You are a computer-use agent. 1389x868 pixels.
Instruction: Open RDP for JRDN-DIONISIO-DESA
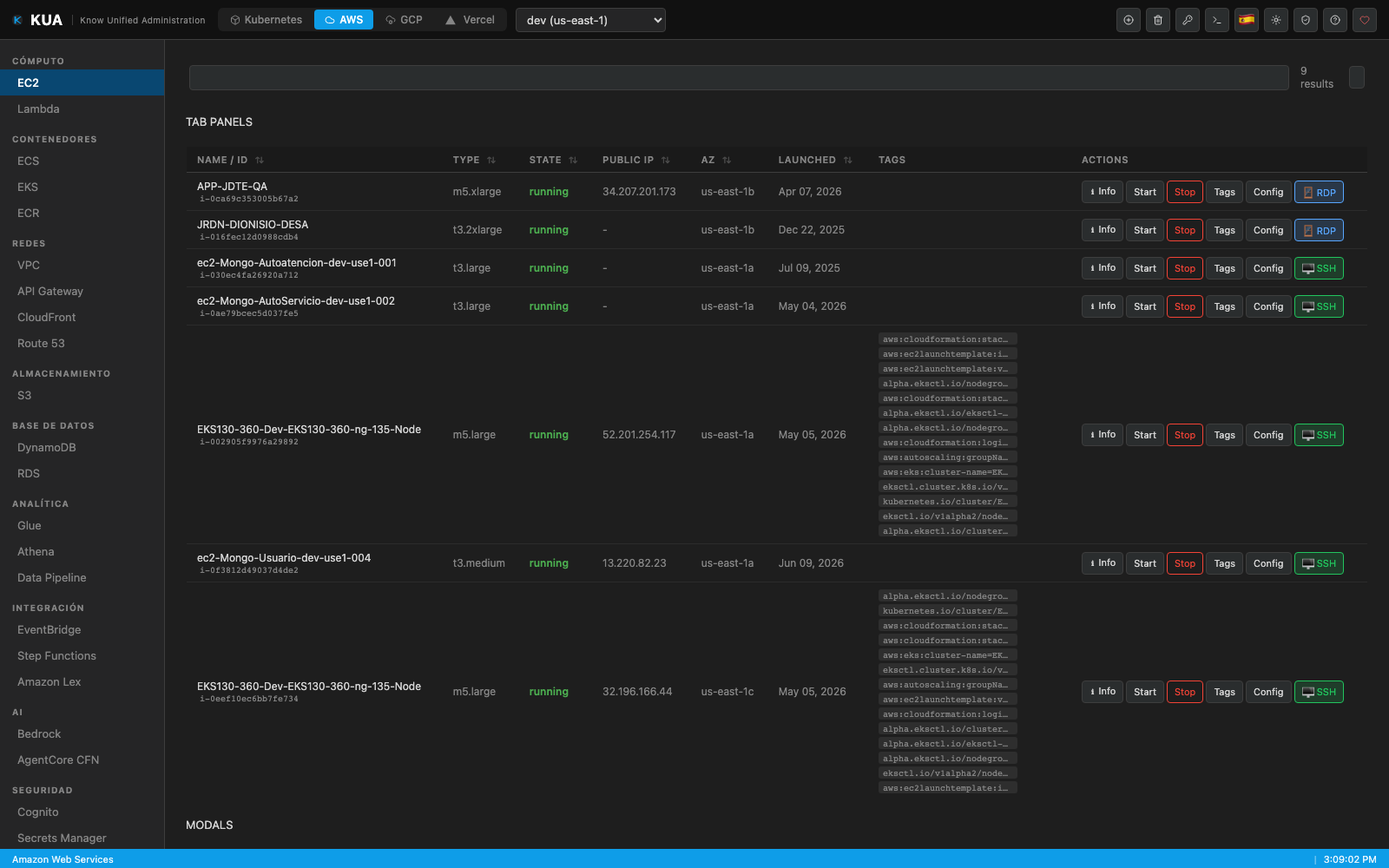pyautogui.click(x=1319, y=230)
